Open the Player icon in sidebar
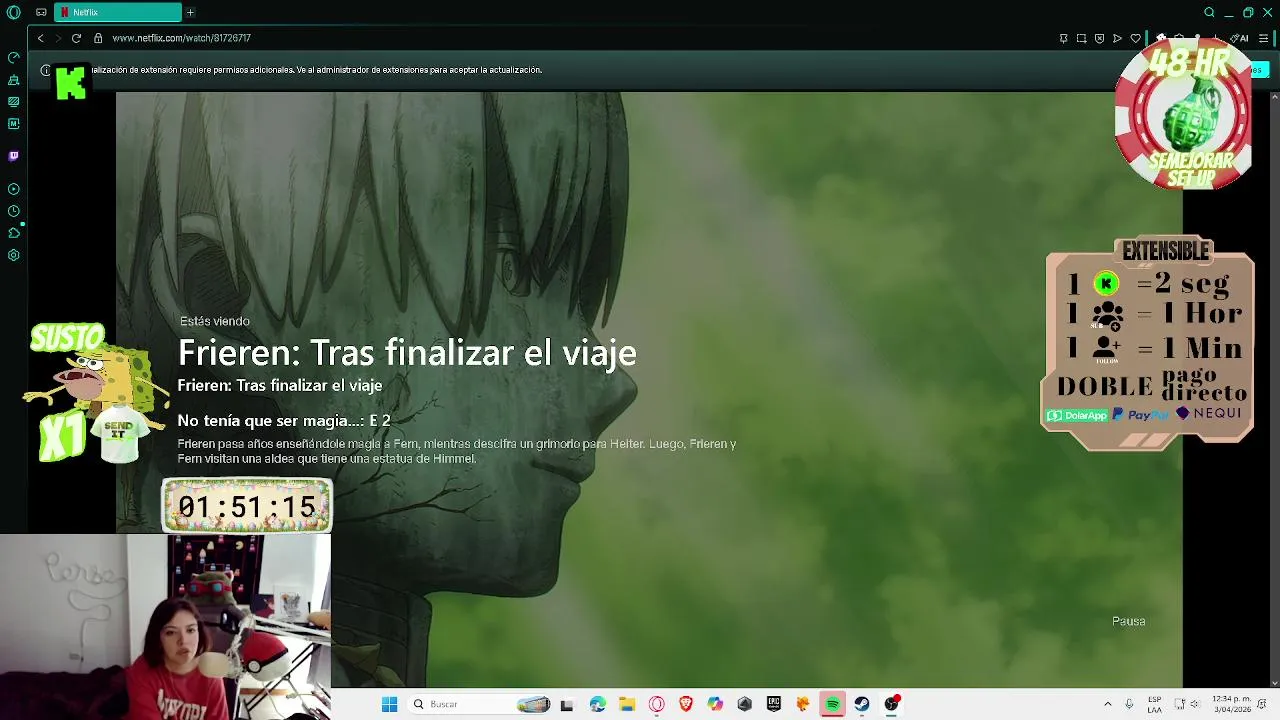This screenshot has width=1280, height=720. point(13,189)
